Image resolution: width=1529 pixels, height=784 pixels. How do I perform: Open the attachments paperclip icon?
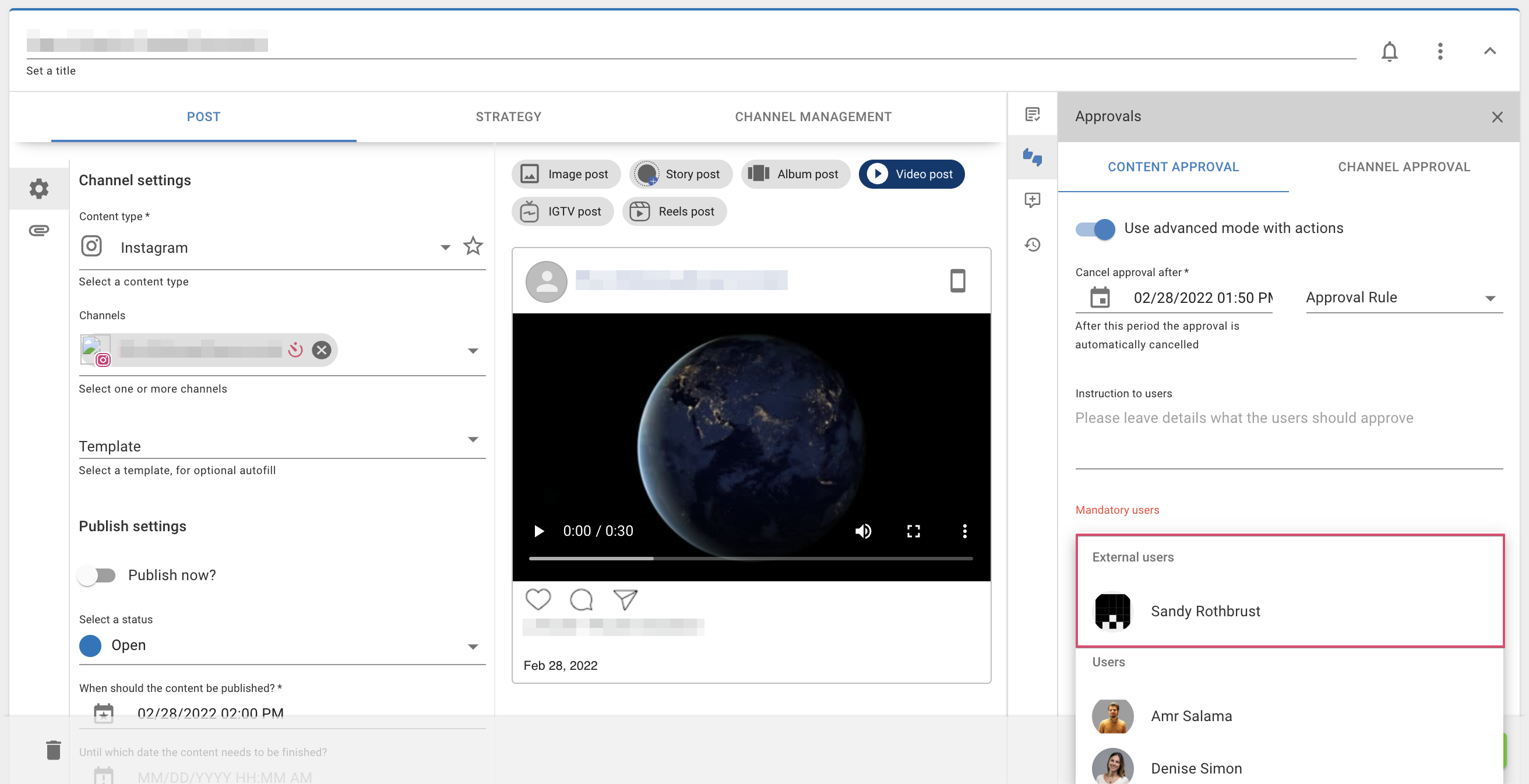coord(39,230)
